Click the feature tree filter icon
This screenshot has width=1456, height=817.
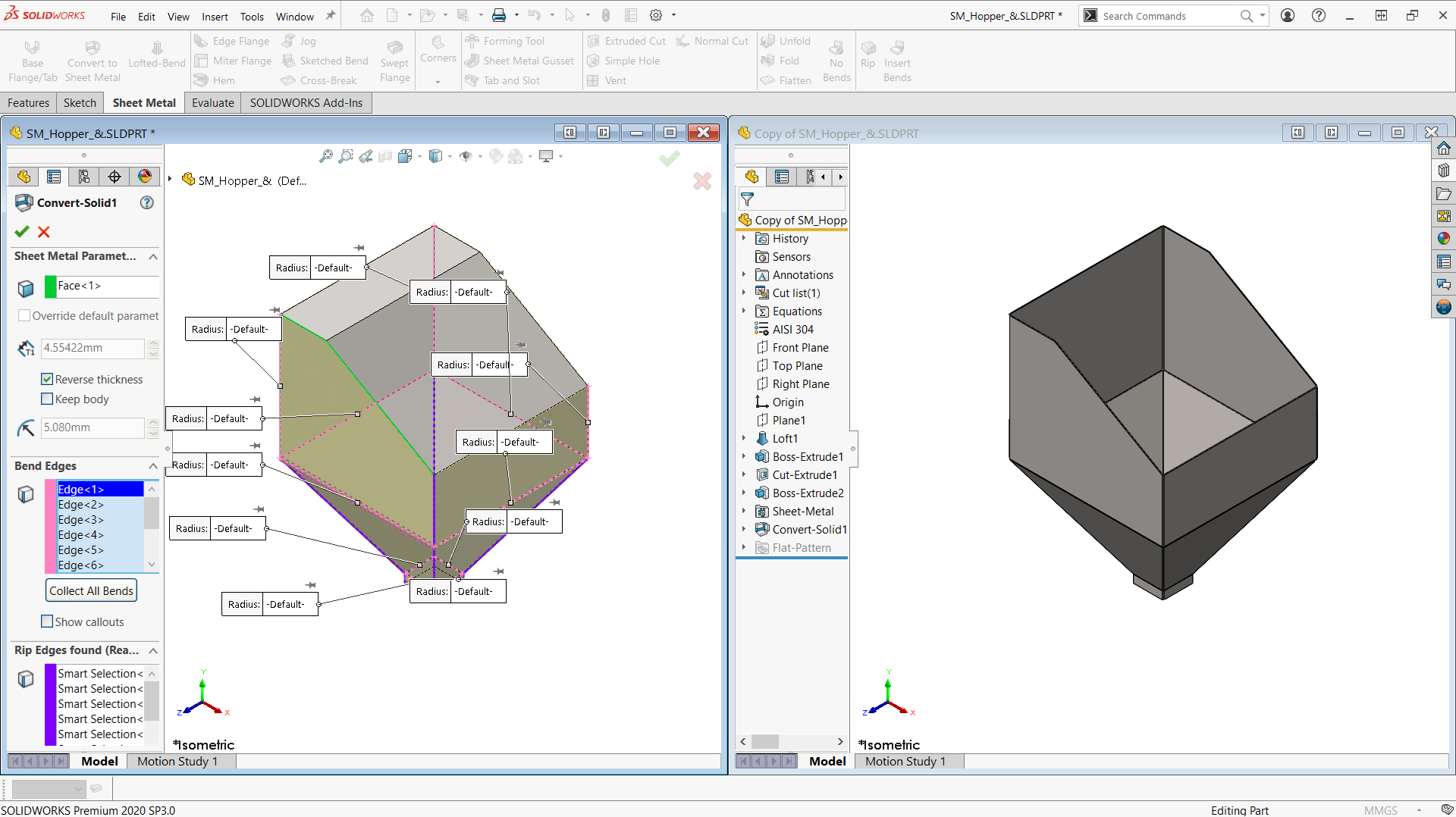point(747,199)
